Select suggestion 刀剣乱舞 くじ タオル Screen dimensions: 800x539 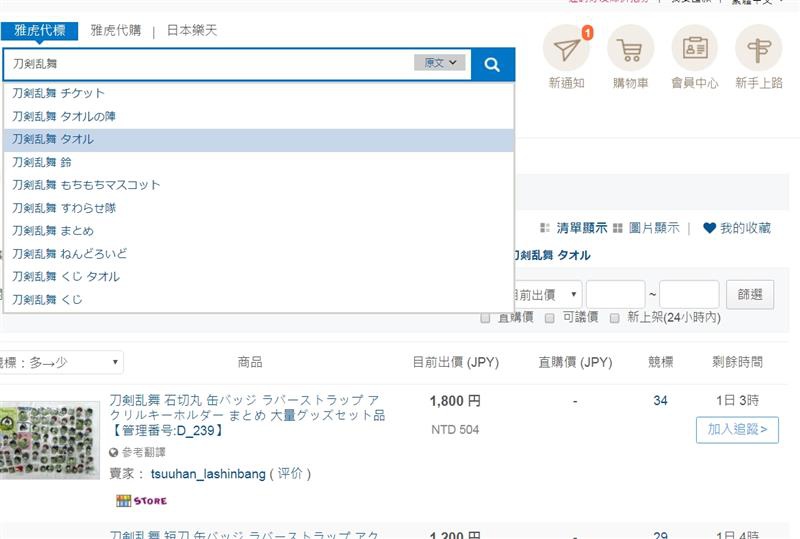click(x=258, y=277)
